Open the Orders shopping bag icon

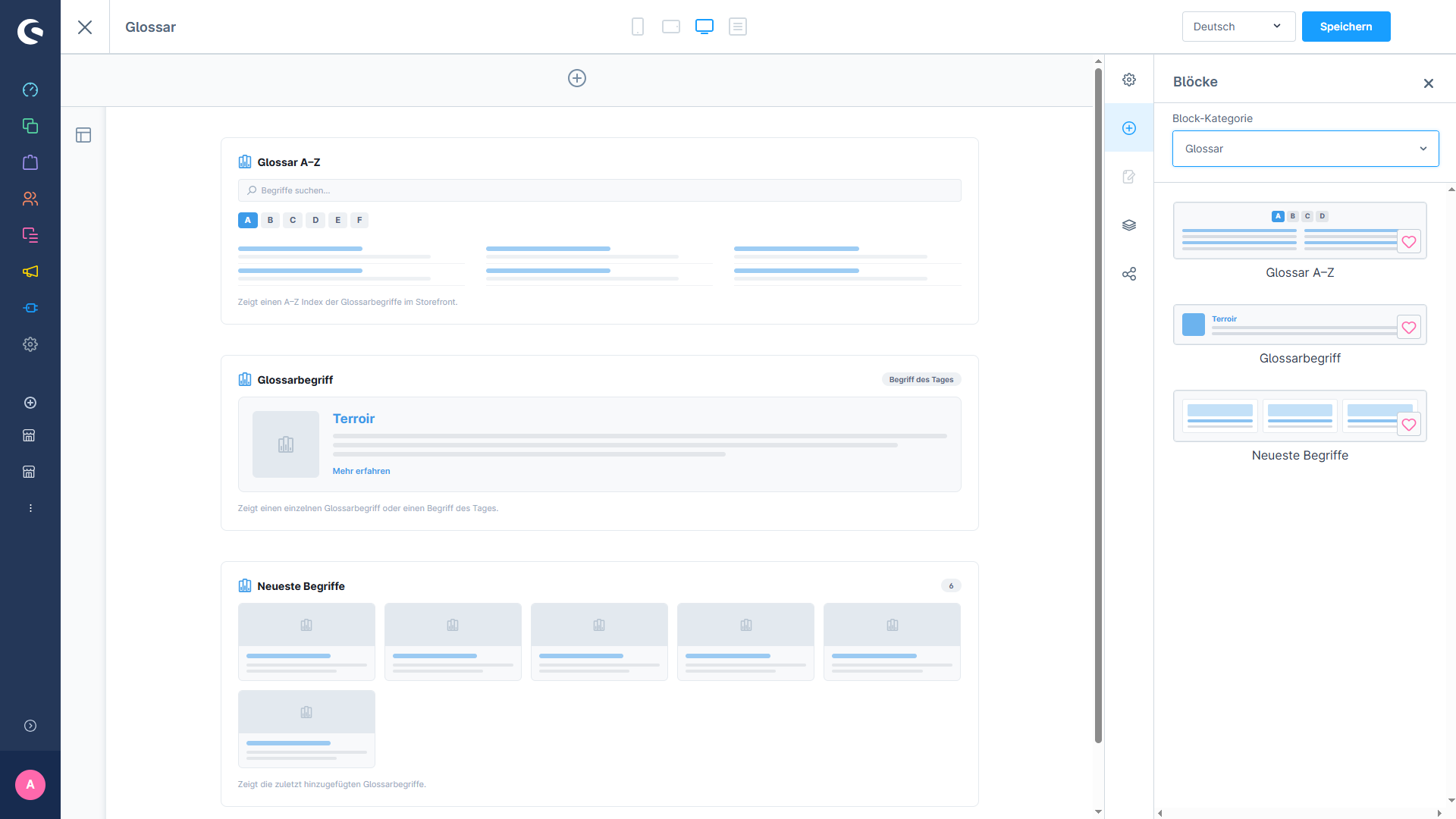pos(30,162)
